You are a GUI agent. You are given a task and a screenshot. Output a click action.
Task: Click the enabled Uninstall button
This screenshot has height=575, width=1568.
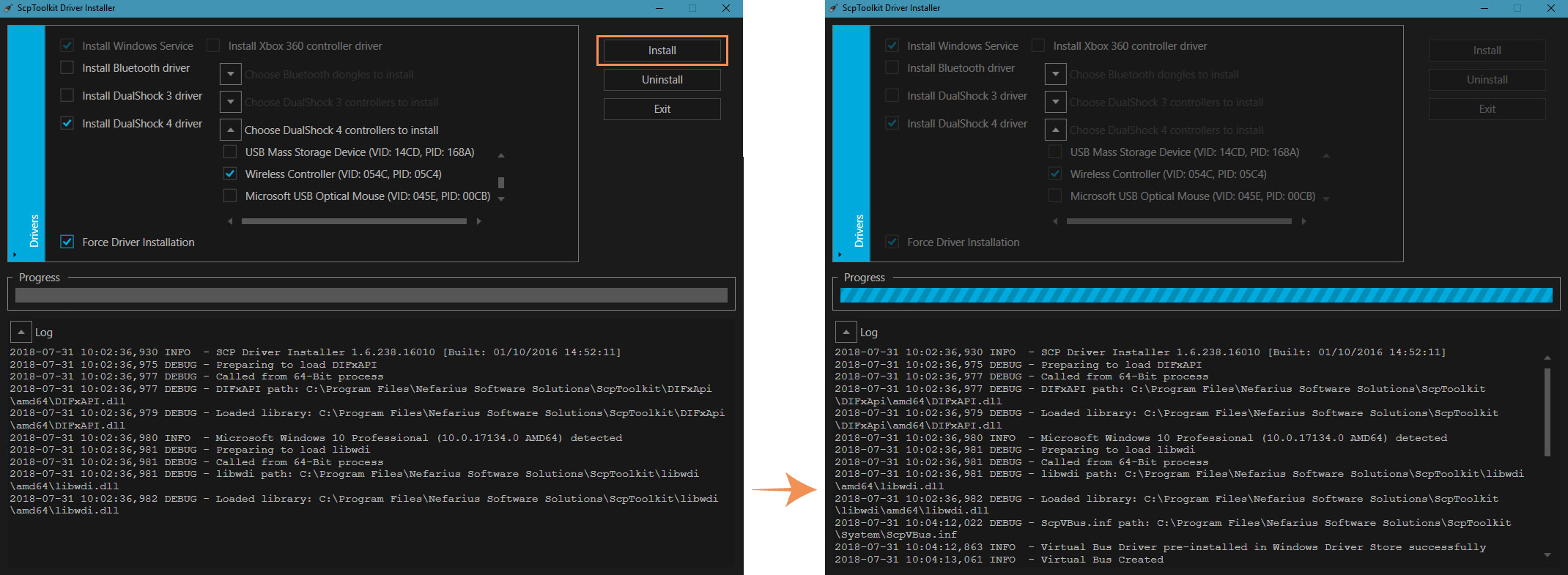click(662, 80)
